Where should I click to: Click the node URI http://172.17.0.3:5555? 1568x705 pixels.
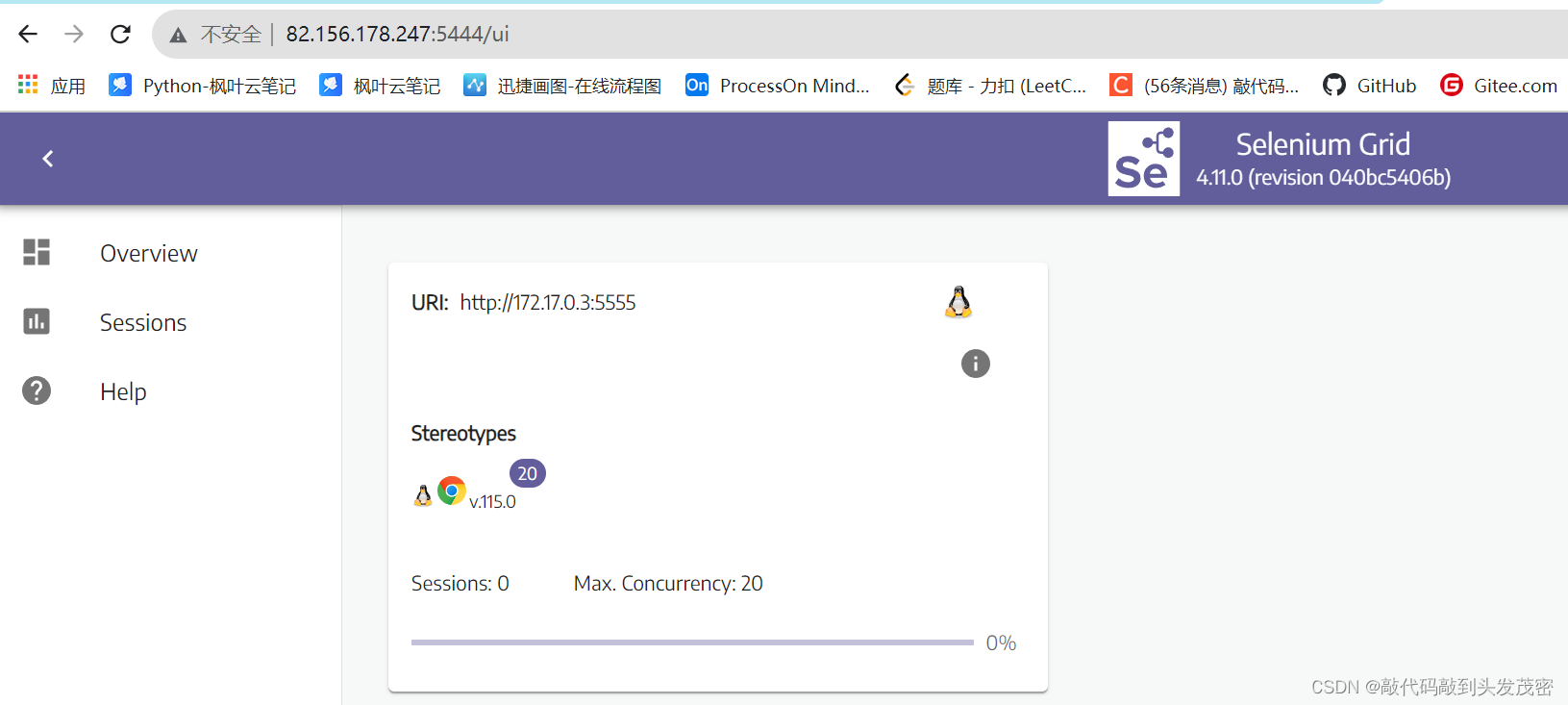pyautogui.click(x=548, y=303)
